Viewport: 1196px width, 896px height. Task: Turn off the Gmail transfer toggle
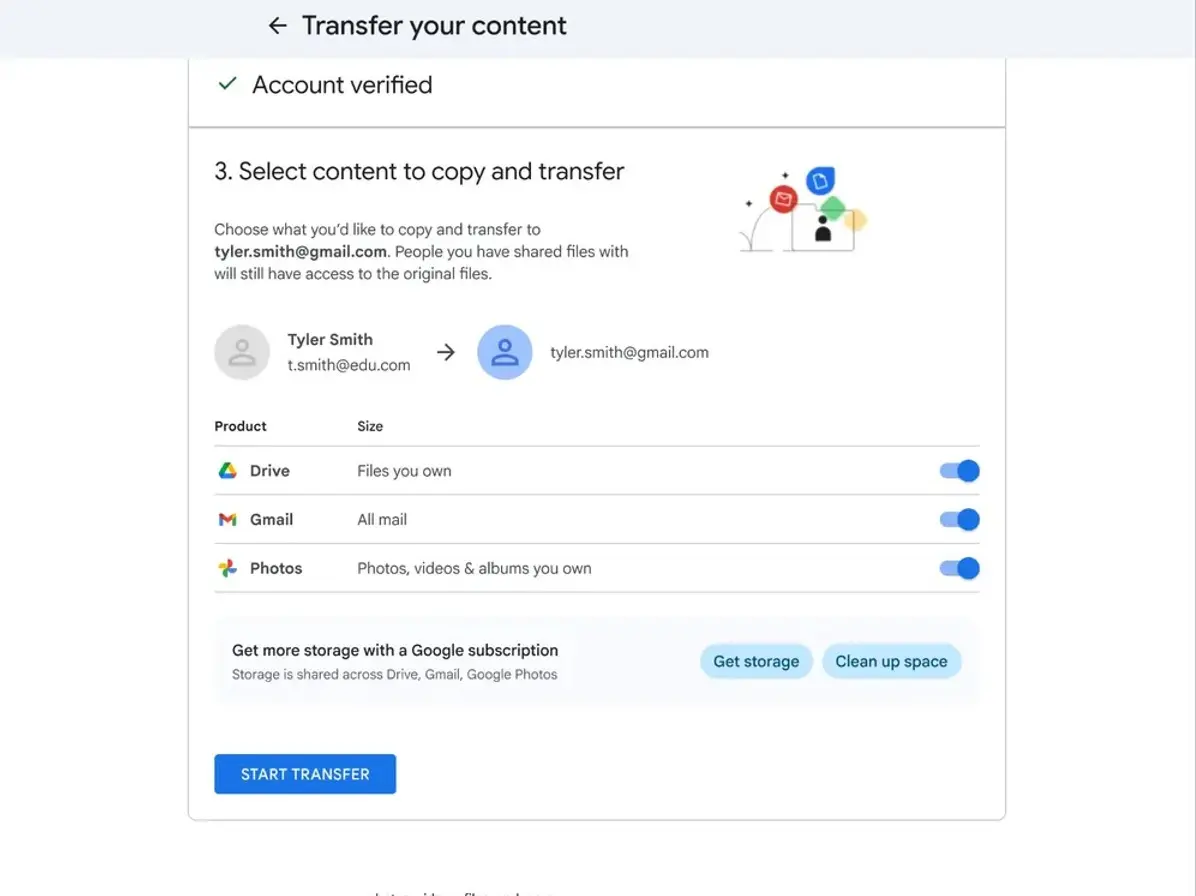pos(958,519)
